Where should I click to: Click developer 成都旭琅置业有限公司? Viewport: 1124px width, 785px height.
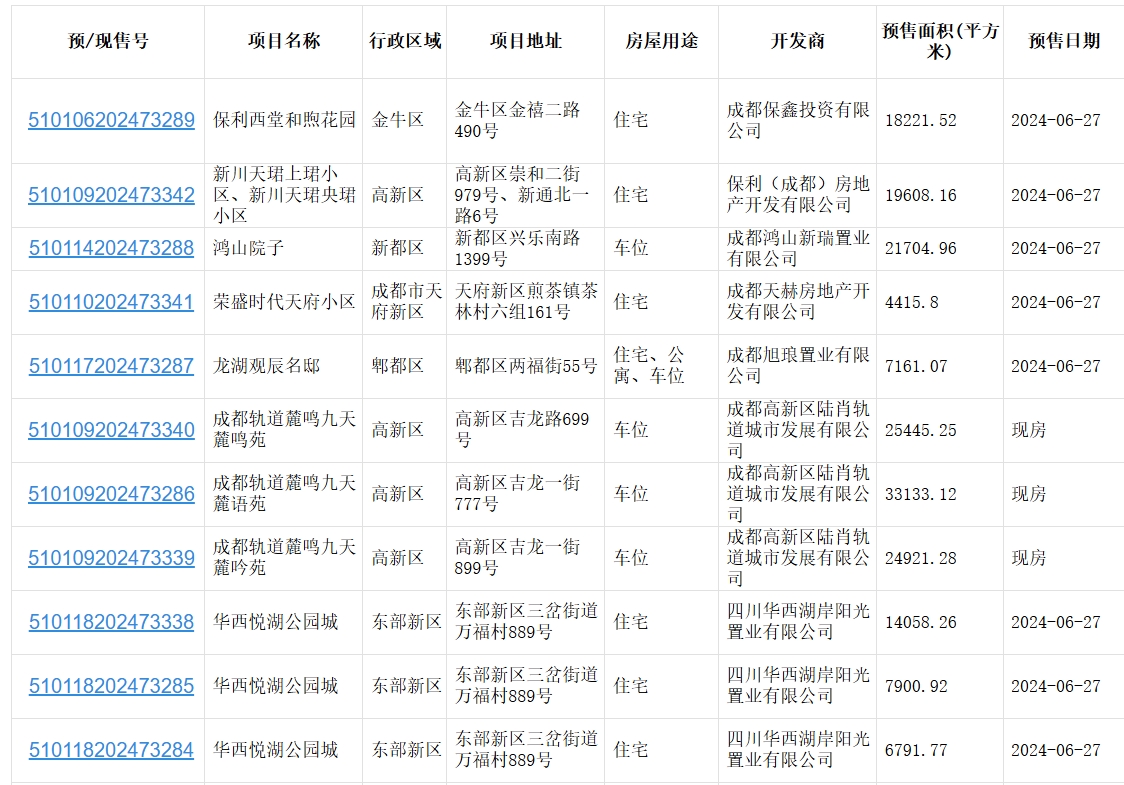click(x=798, y=366)
